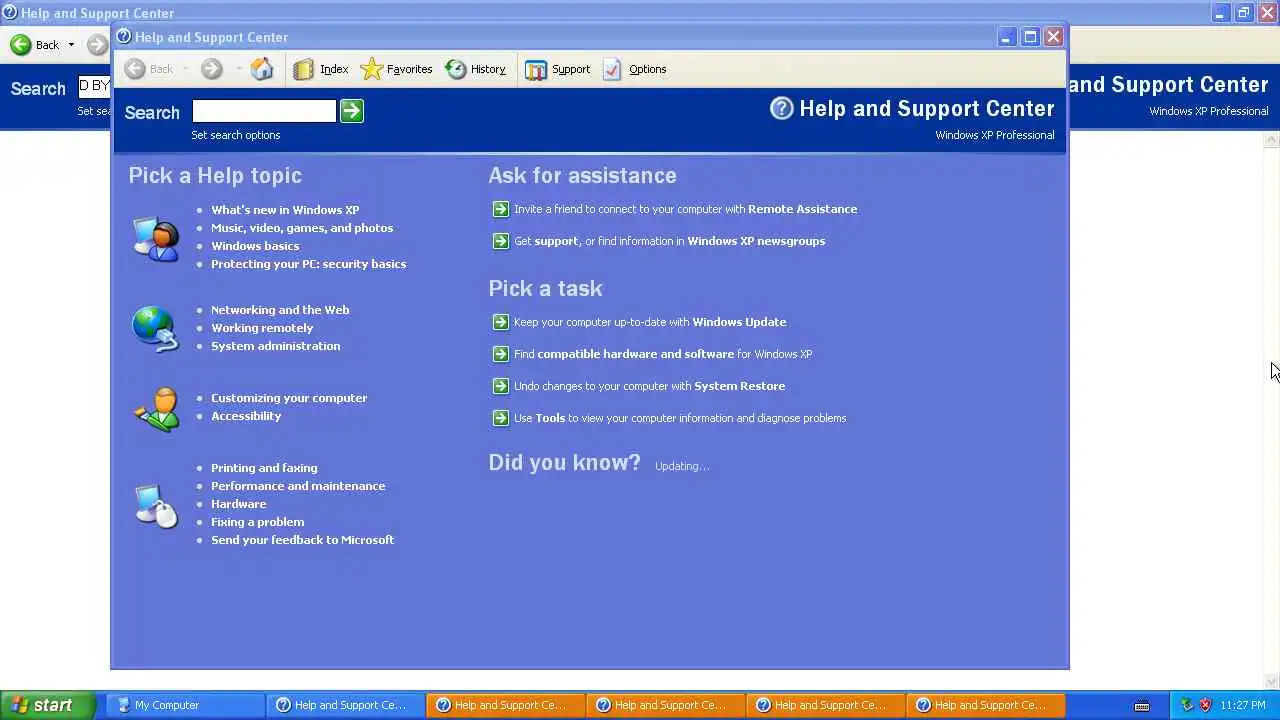Open Protecting your PC: security basics

coord(308,264)
